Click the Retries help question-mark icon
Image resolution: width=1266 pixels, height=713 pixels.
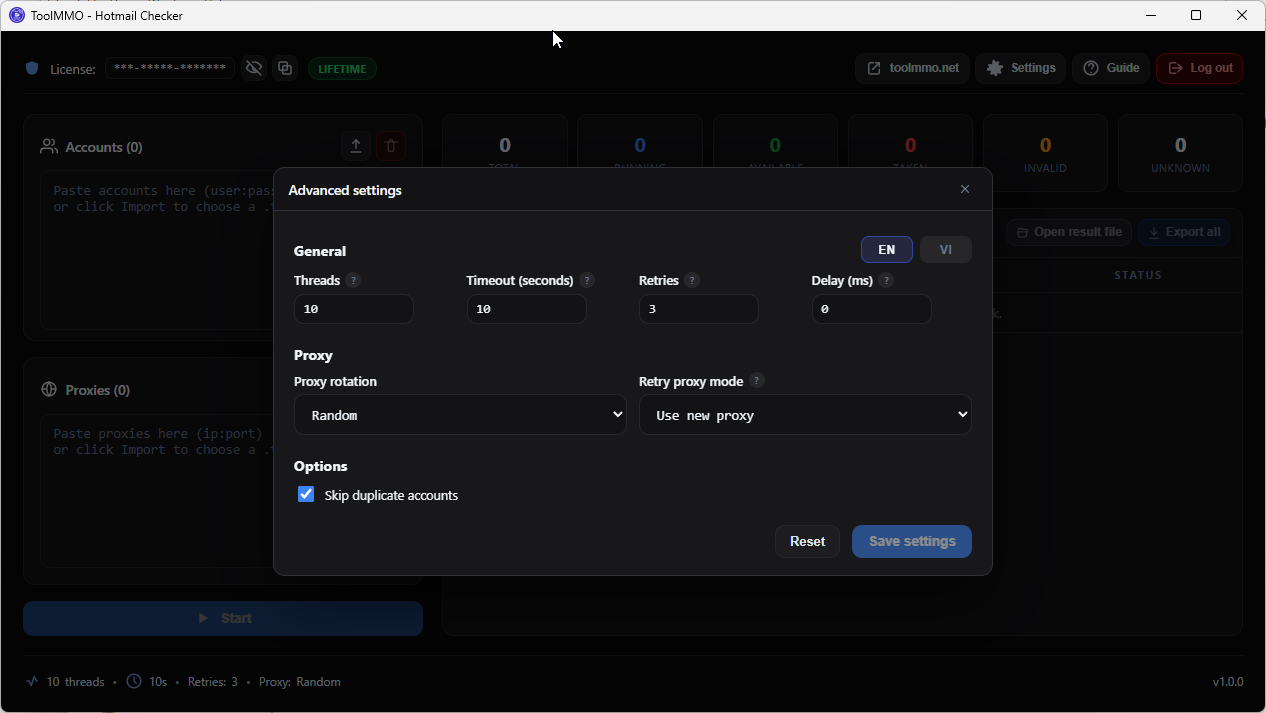[692, 281]
